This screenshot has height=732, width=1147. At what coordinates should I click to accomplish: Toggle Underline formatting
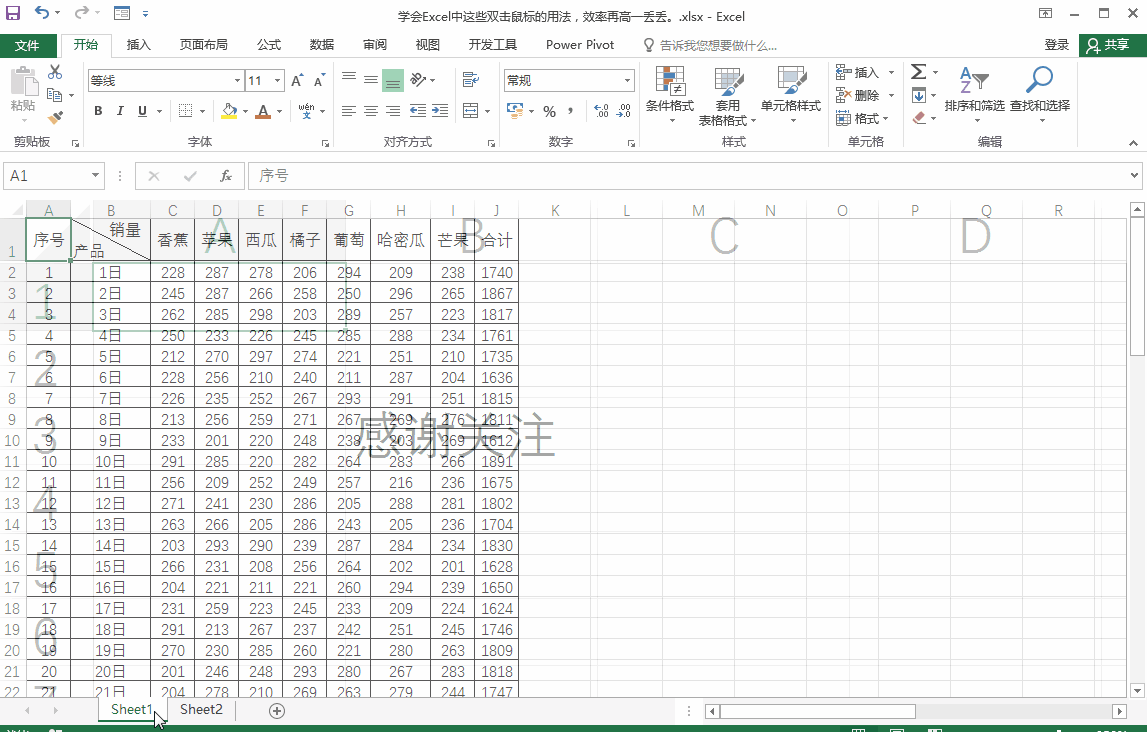[142, 110]
